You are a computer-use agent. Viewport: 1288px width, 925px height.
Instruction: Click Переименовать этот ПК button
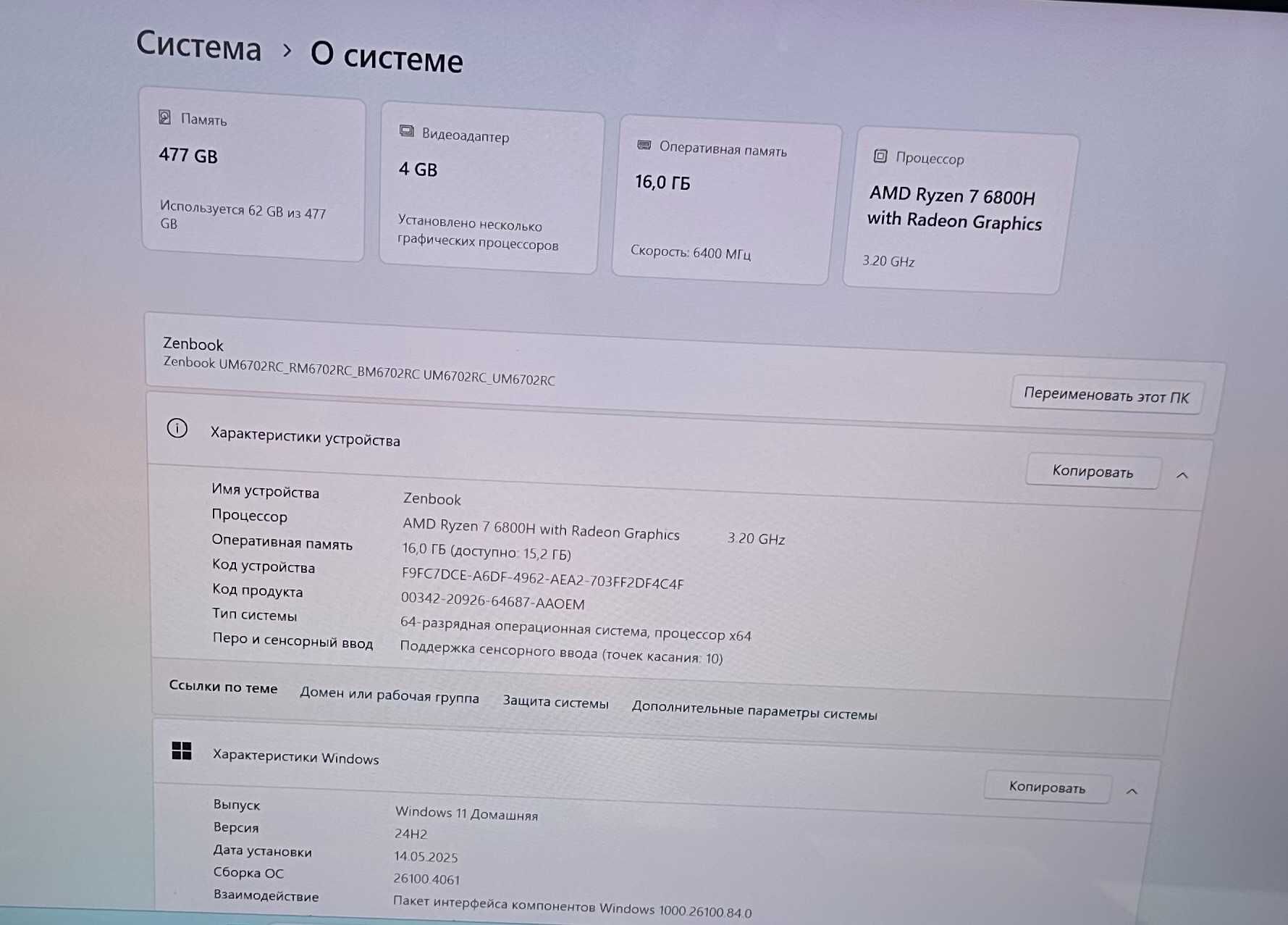tap(1106, 396)
